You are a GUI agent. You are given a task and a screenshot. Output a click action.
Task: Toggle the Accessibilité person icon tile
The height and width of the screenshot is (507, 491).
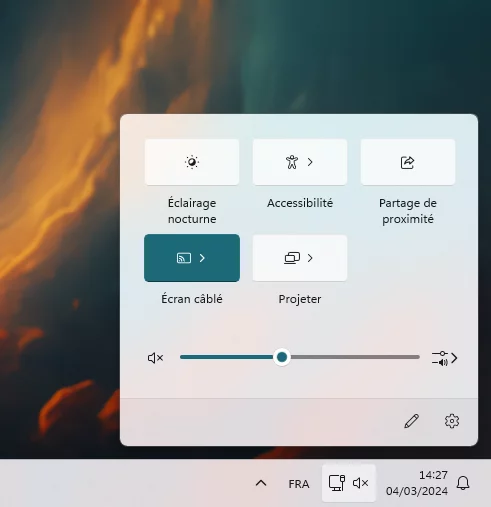click(292, 162)
